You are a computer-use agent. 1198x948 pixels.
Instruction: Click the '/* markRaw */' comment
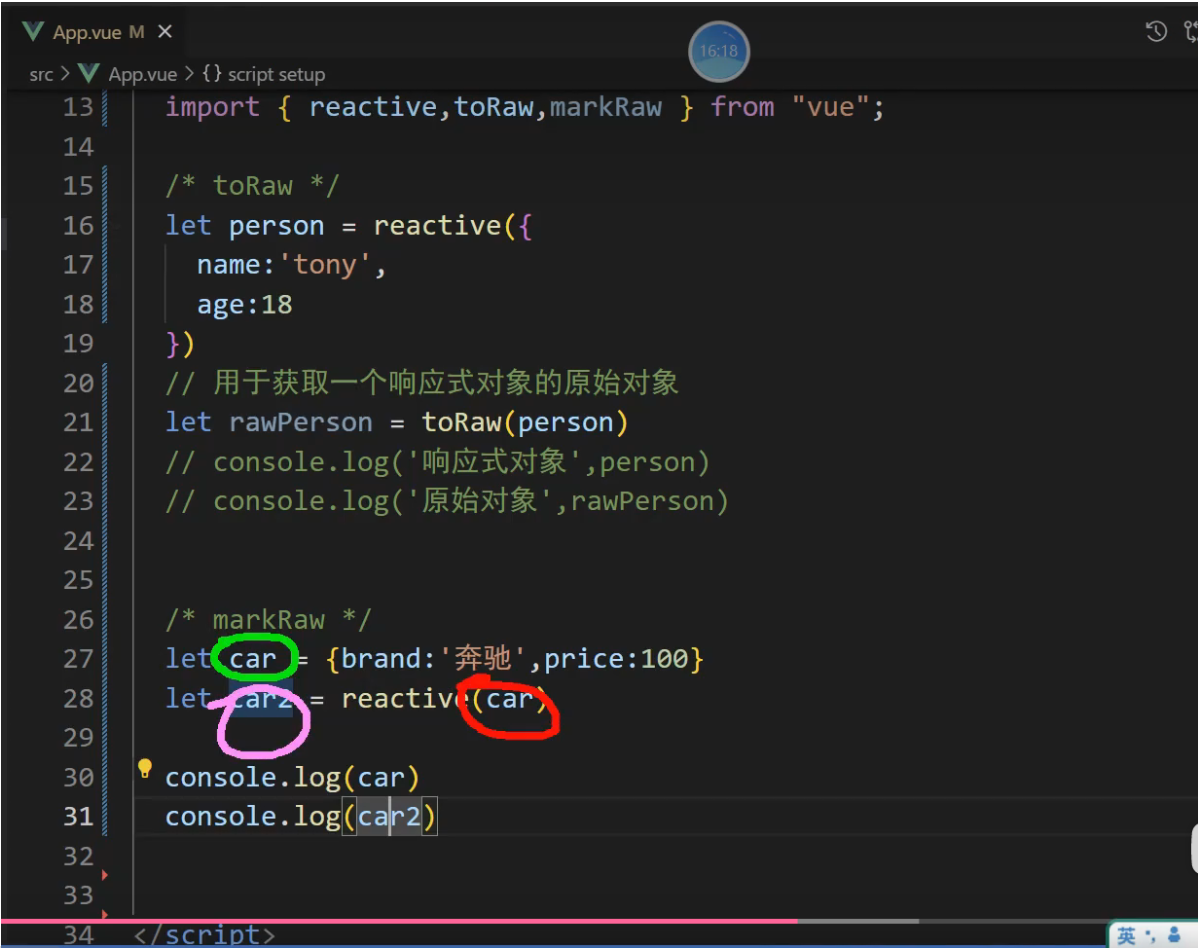tap(268, 620)
